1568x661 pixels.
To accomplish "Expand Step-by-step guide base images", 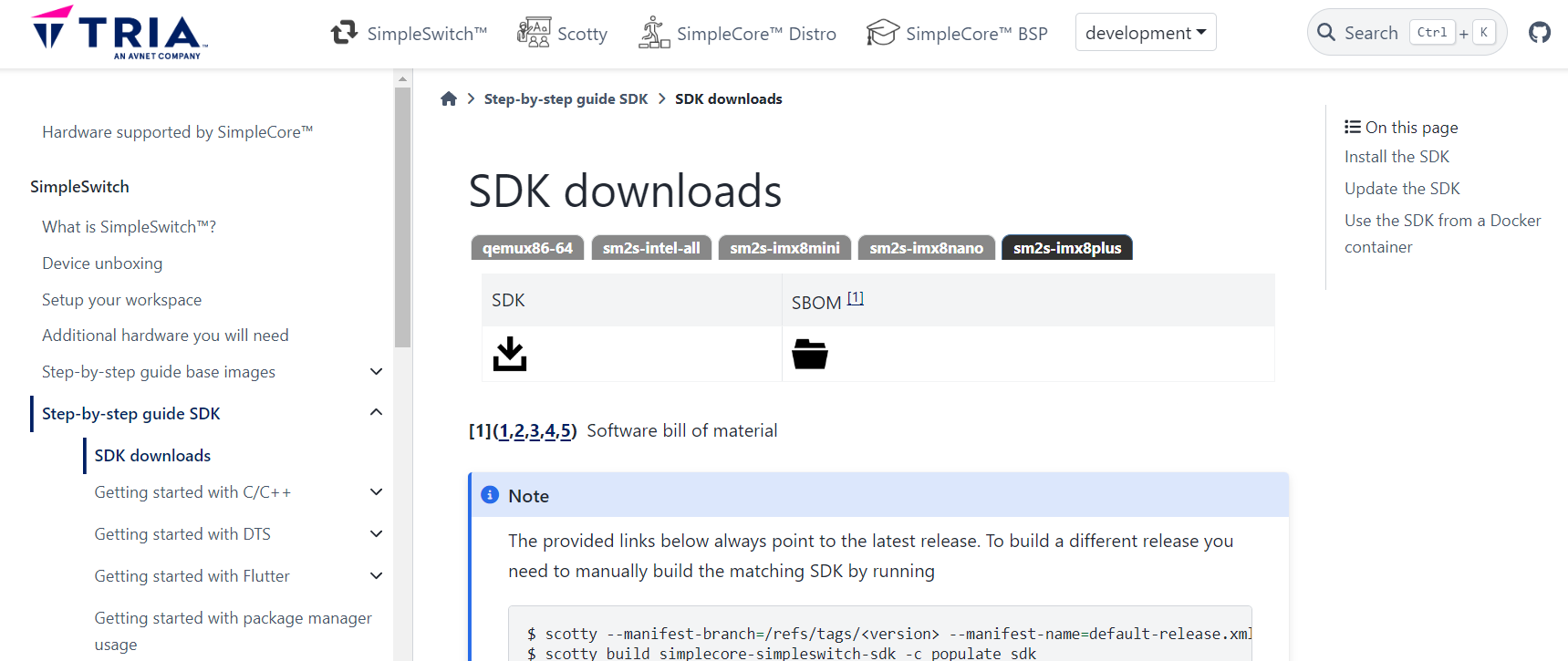I will [x=376, y=371].
